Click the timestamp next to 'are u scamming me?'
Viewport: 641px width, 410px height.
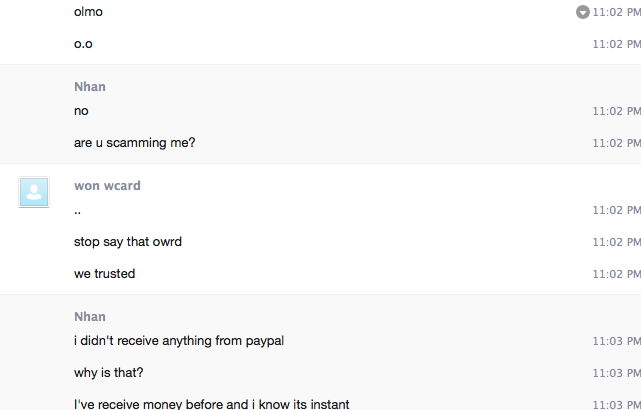pos(616,143)
